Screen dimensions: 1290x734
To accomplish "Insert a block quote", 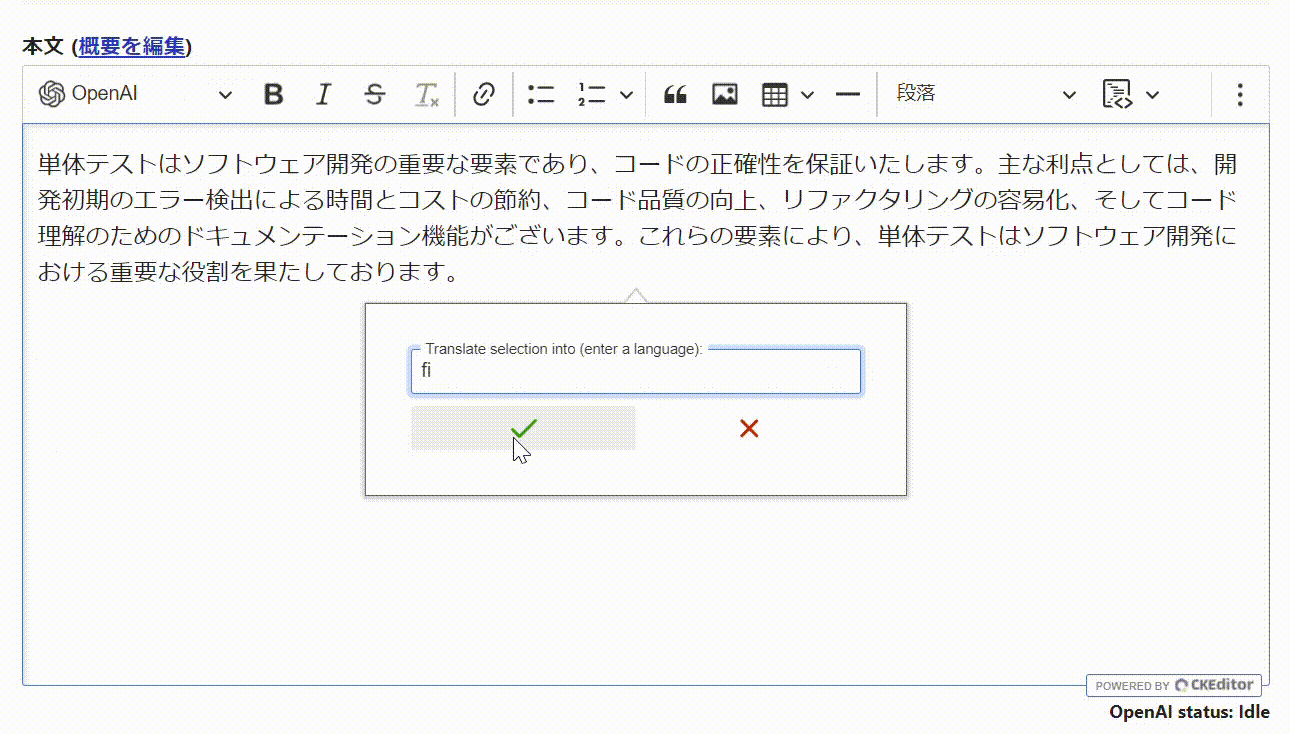I will [675, 93].
